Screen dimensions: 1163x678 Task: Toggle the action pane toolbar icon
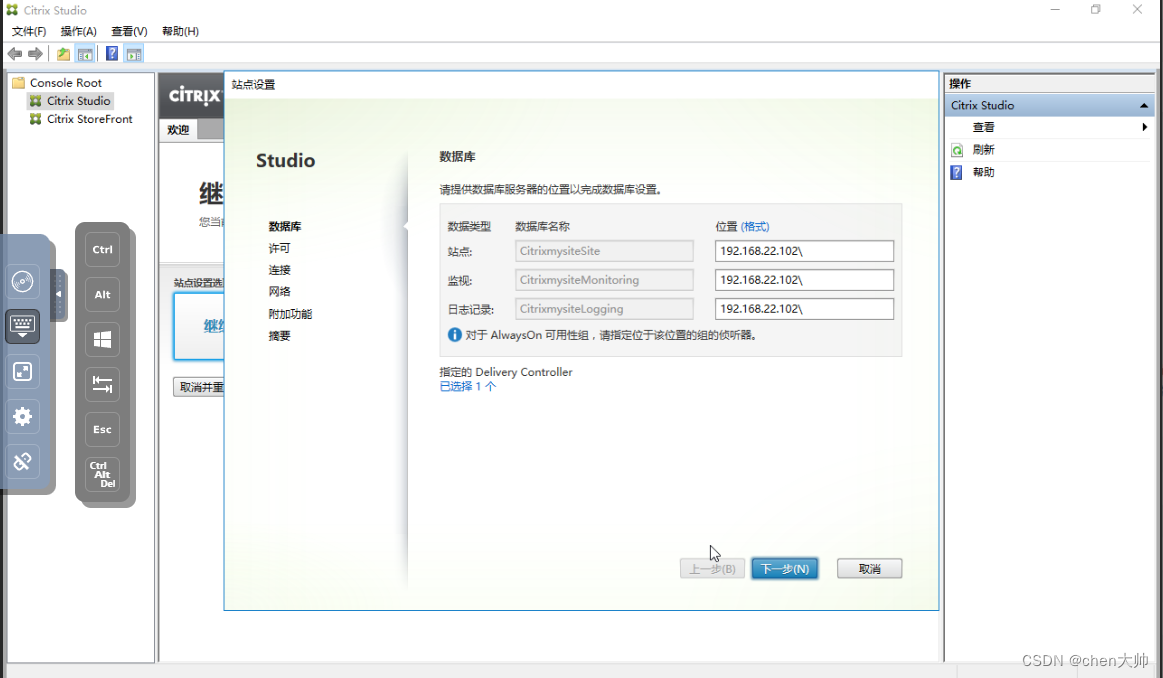(134, 53)
